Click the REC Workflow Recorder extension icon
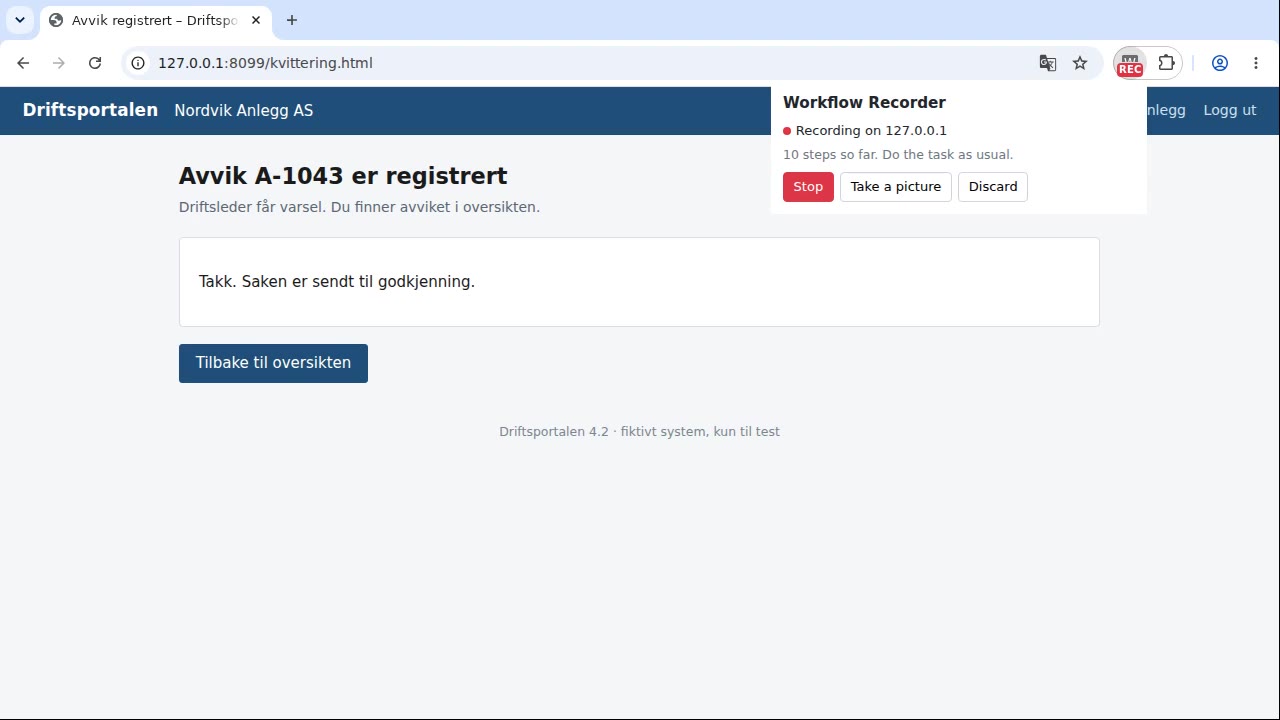 pyautogui.click(x=1130, y=63)
